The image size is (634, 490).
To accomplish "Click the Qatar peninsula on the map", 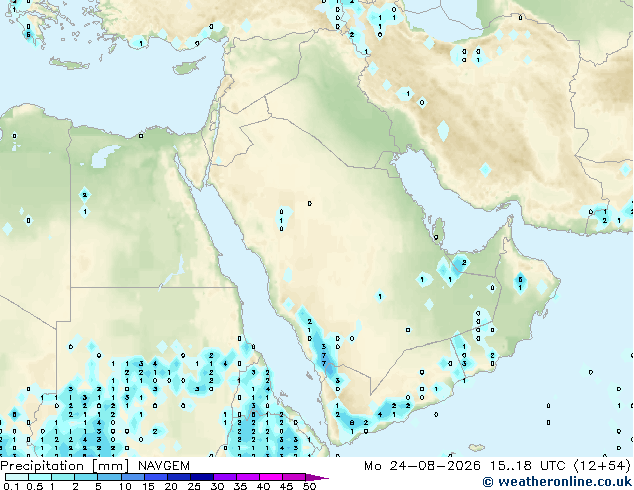I will (x=439, y=230).
